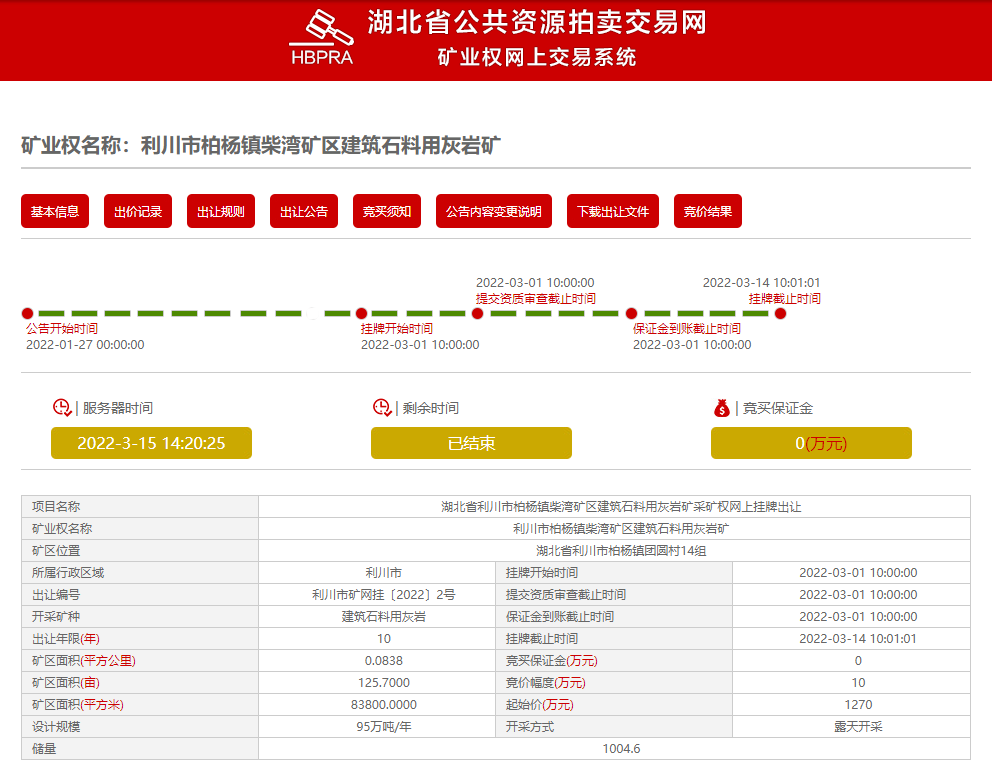Select the 挂牌开始时间 timeline marker
Screen dimensions: 992x771
coord(361,314)
